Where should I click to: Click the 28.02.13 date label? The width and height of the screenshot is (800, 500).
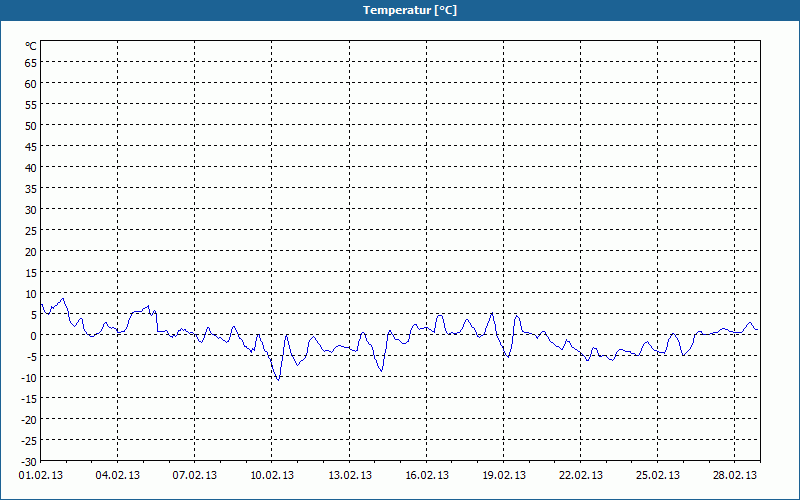click(735, 476)
